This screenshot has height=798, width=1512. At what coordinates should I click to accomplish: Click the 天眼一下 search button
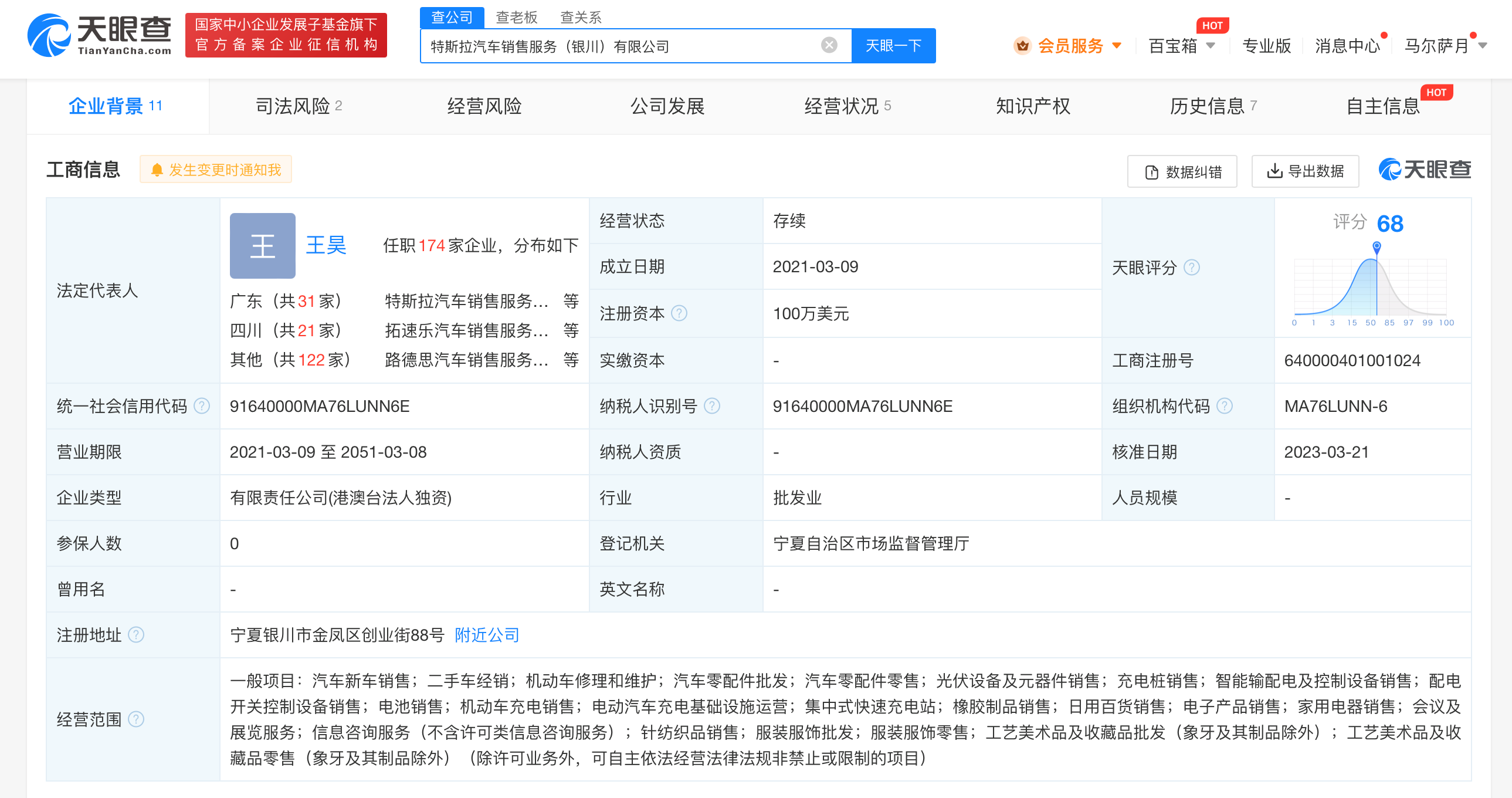(x=893, y=46)
